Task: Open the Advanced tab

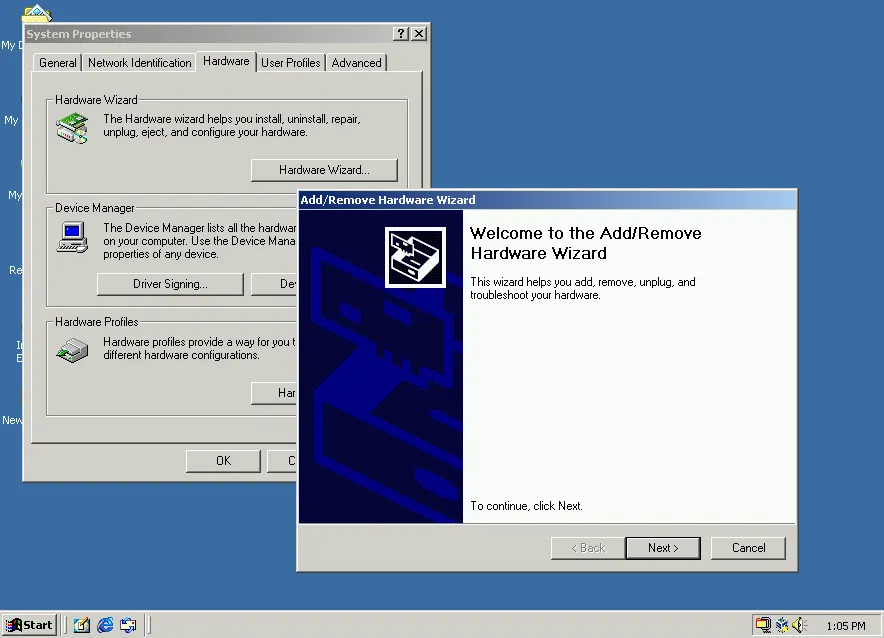Action: (x=356, y=62)
